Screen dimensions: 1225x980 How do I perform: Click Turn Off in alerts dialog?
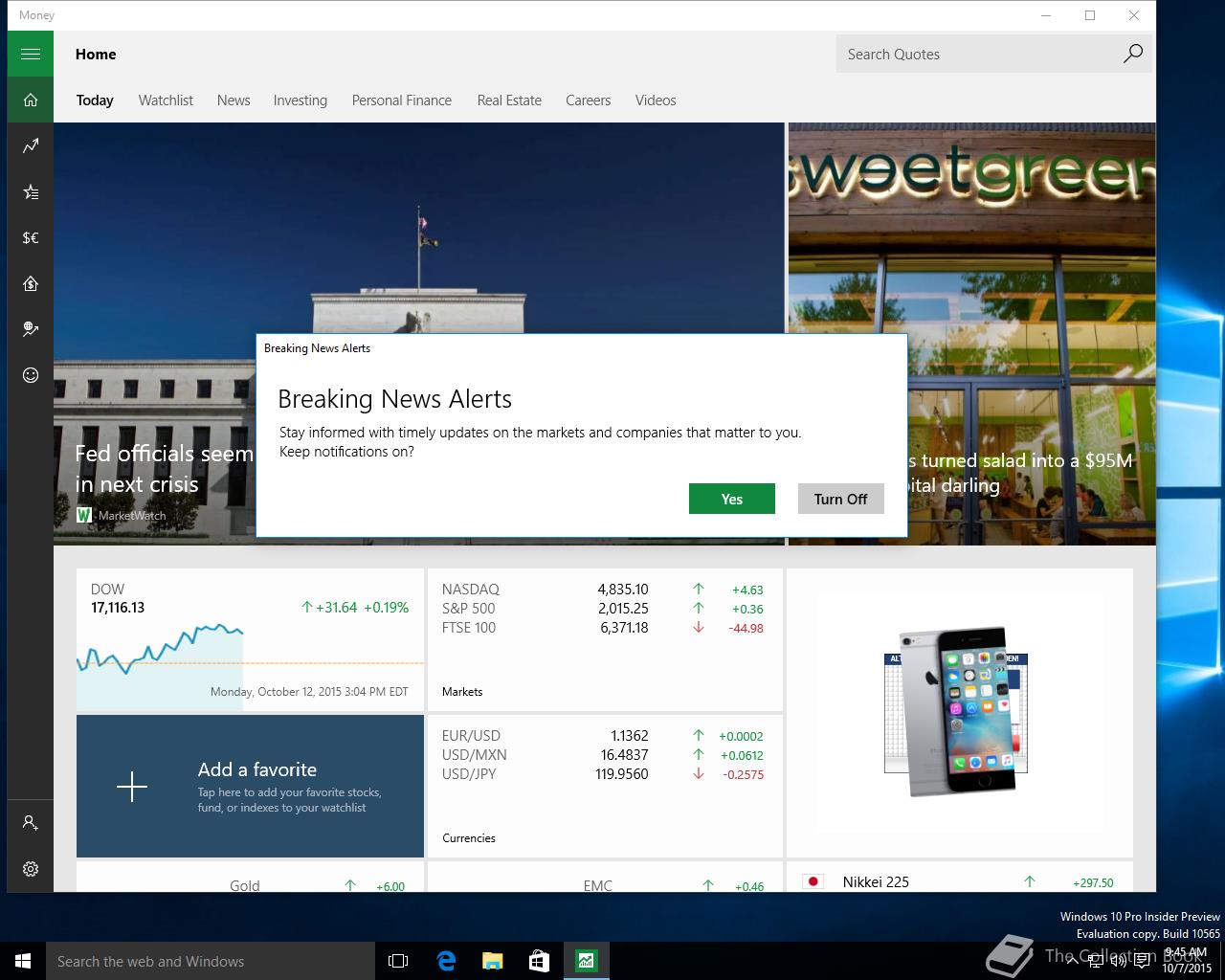841,499
